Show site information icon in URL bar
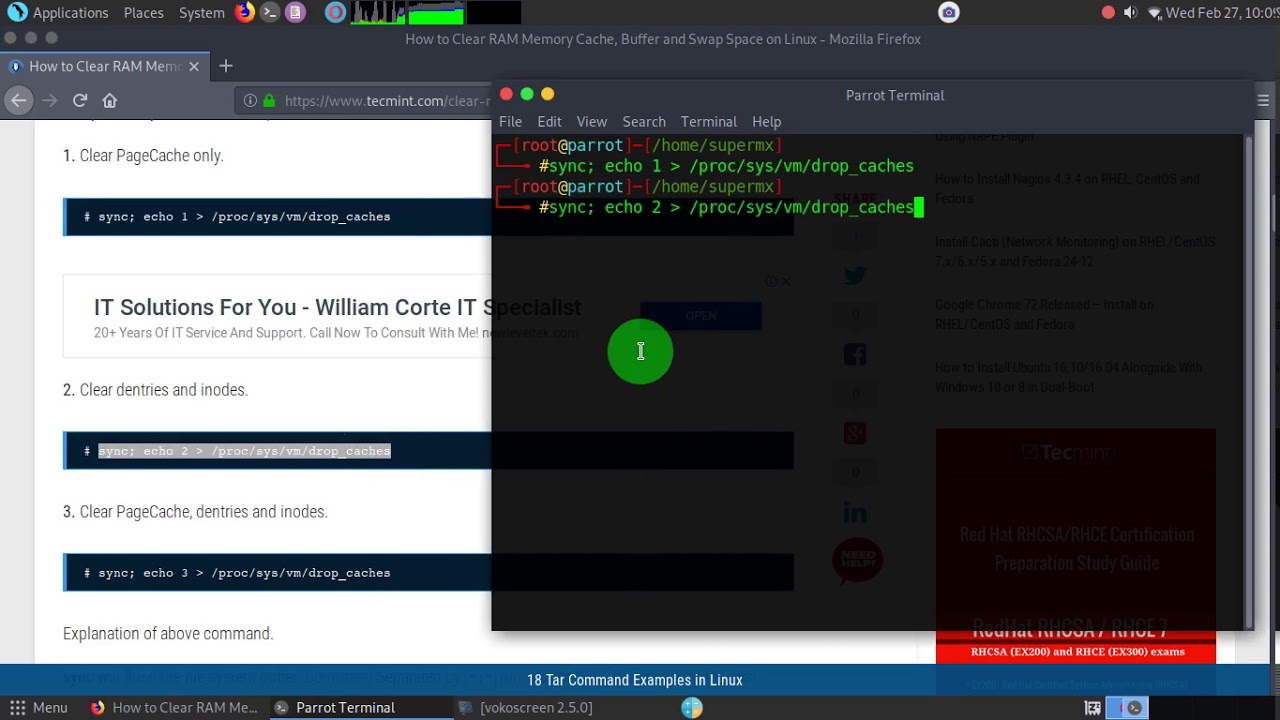This screenshot has height=720, width=1280. coord(250,100)
